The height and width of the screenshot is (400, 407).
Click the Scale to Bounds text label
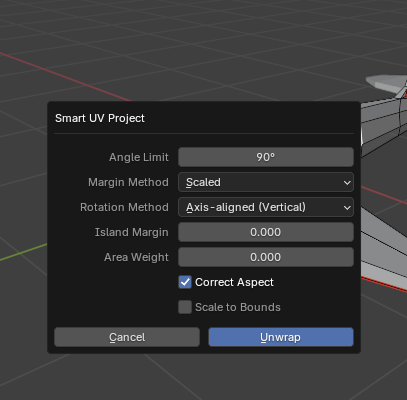coord(238,307)
